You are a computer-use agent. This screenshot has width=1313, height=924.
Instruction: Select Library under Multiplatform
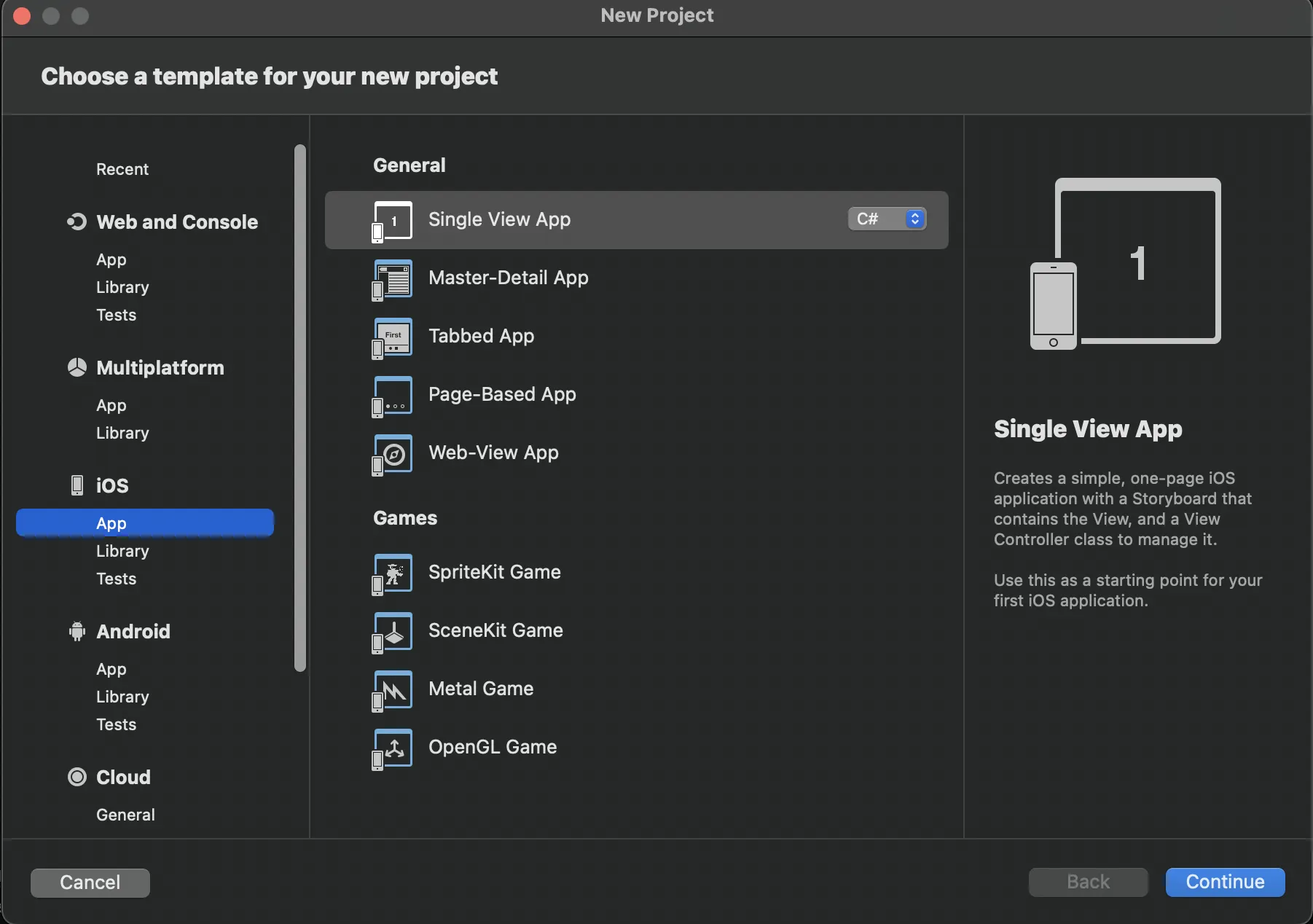tap(122, 433)
